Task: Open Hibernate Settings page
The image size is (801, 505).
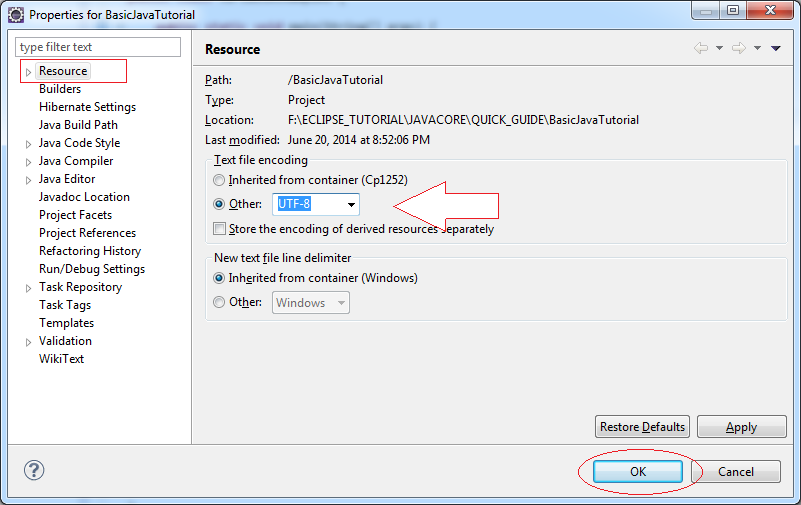Action: (87, 107)
